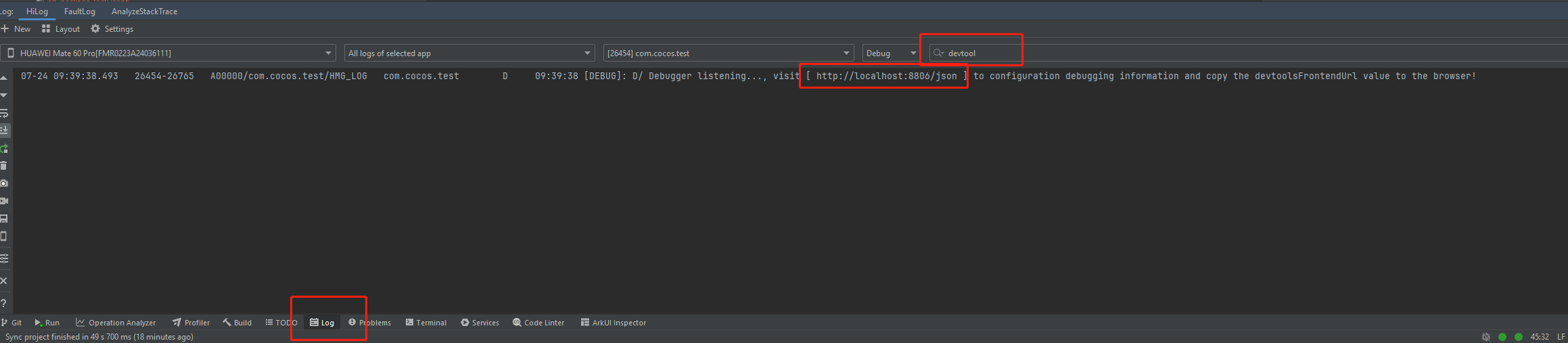Change the LF line separator setting
Screen dimensions: 1568x343
coord(1561,337)
